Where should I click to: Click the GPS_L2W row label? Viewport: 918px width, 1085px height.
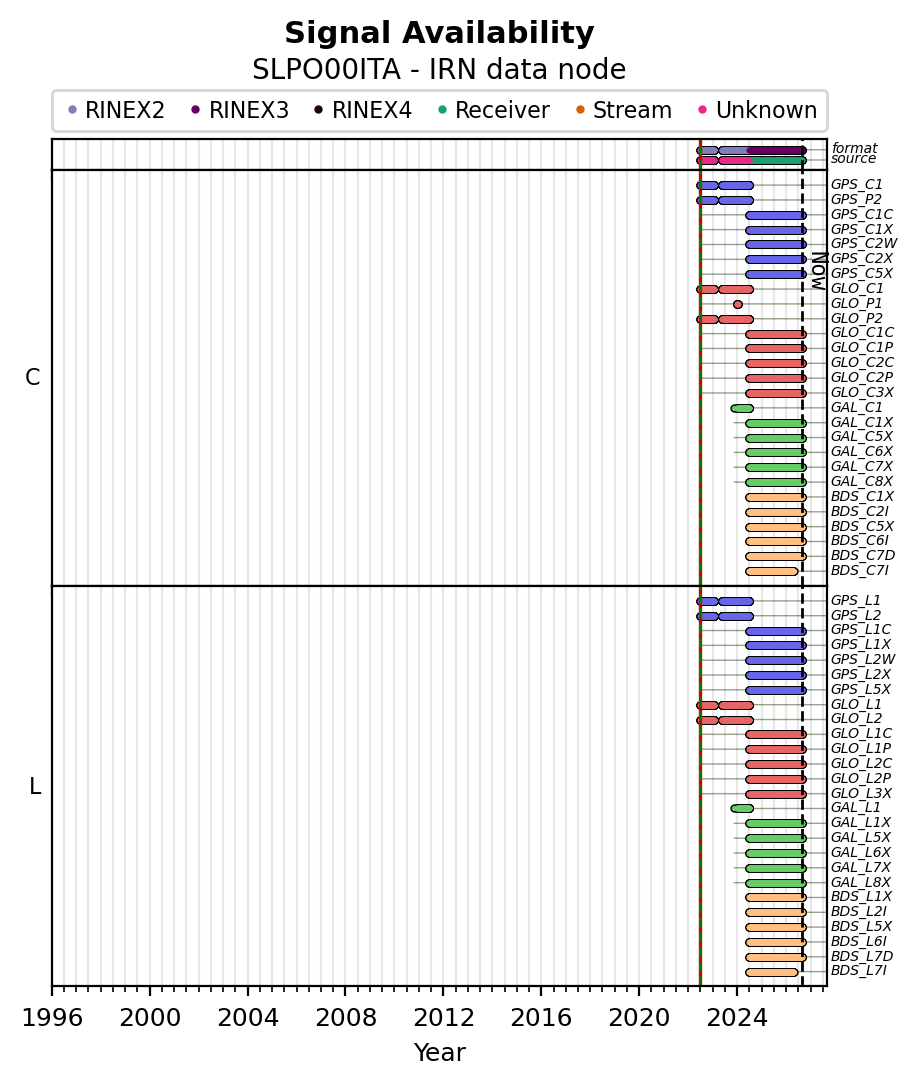pos(863,659)
